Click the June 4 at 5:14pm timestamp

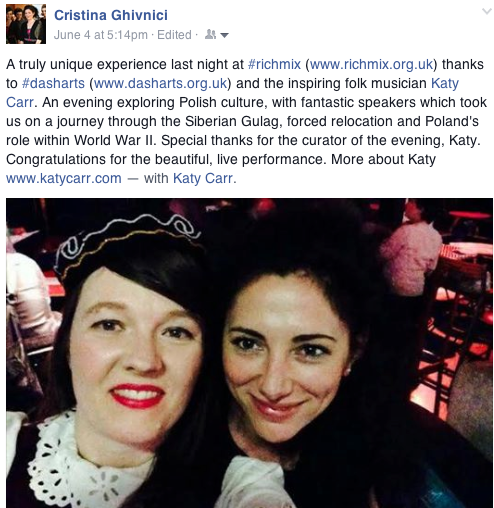click(101, 35)
